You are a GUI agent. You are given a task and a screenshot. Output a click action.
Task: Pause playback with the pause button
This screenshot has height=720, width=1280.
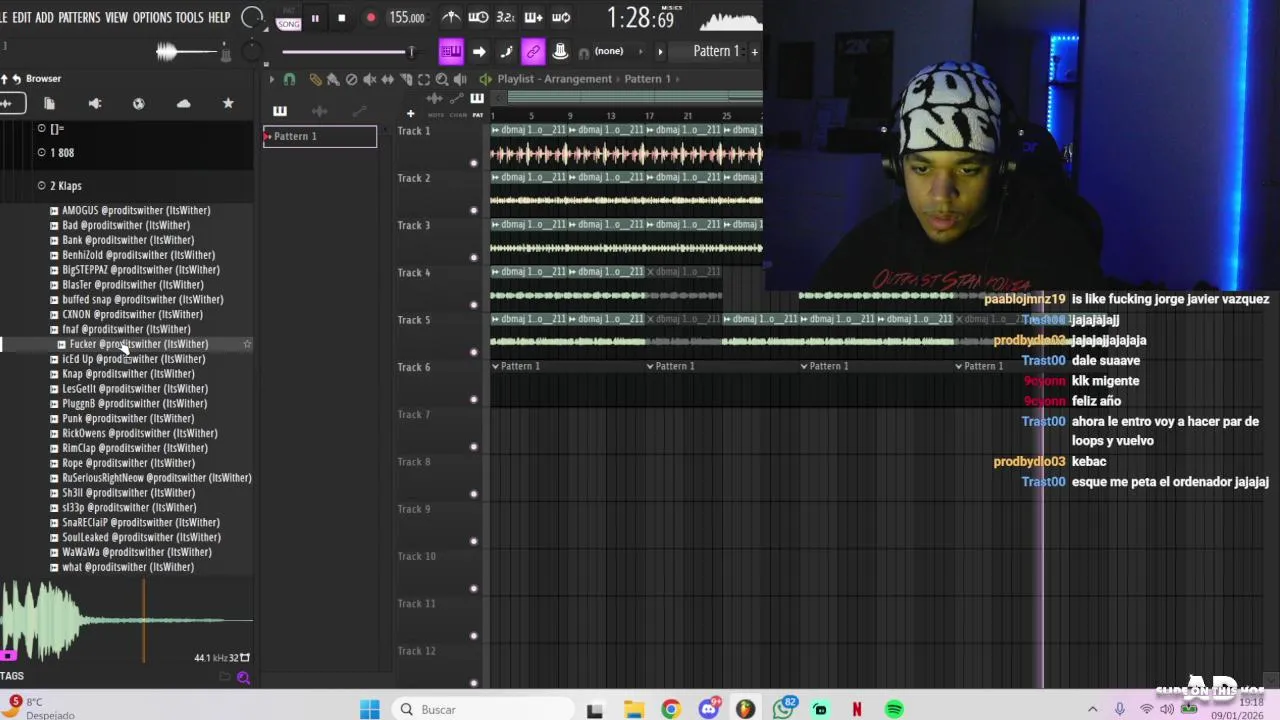click(315, 18)
